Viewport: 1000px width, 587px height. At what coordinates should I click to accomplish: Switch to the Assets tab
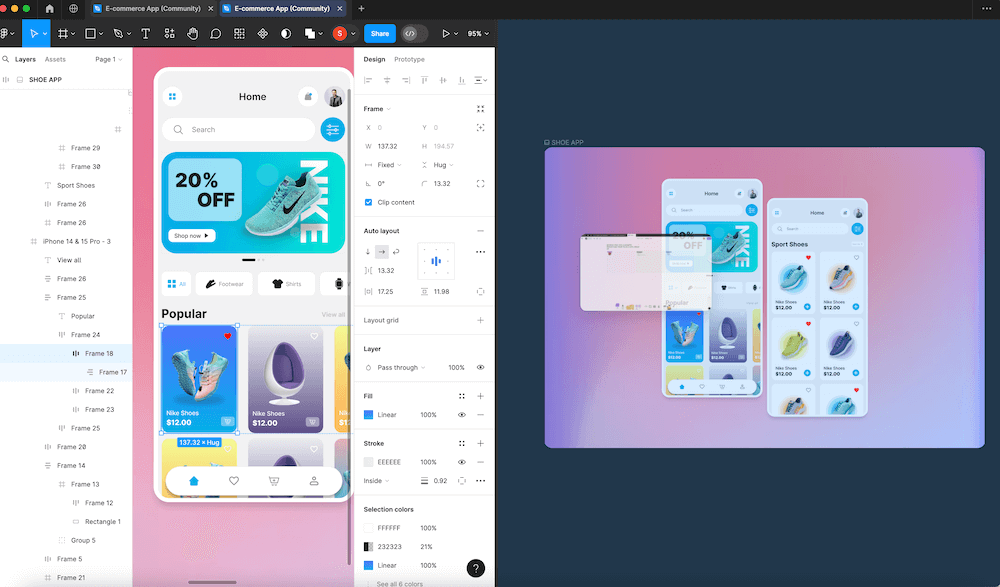pos(56,59)
